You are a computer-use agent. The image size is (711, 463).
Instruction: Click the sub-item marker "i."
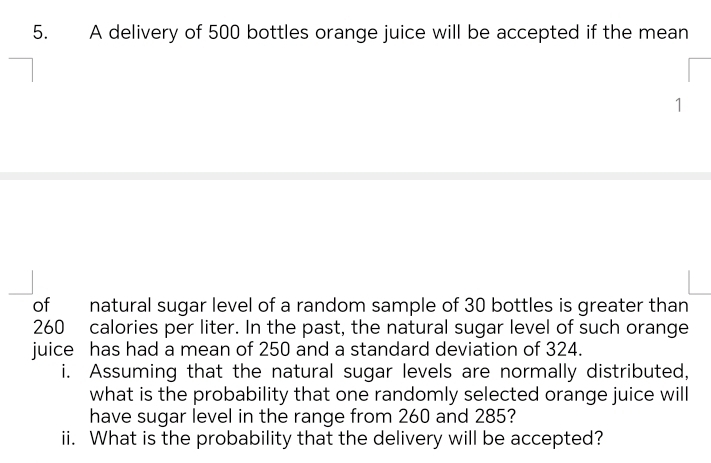click(x=66, y=371)
